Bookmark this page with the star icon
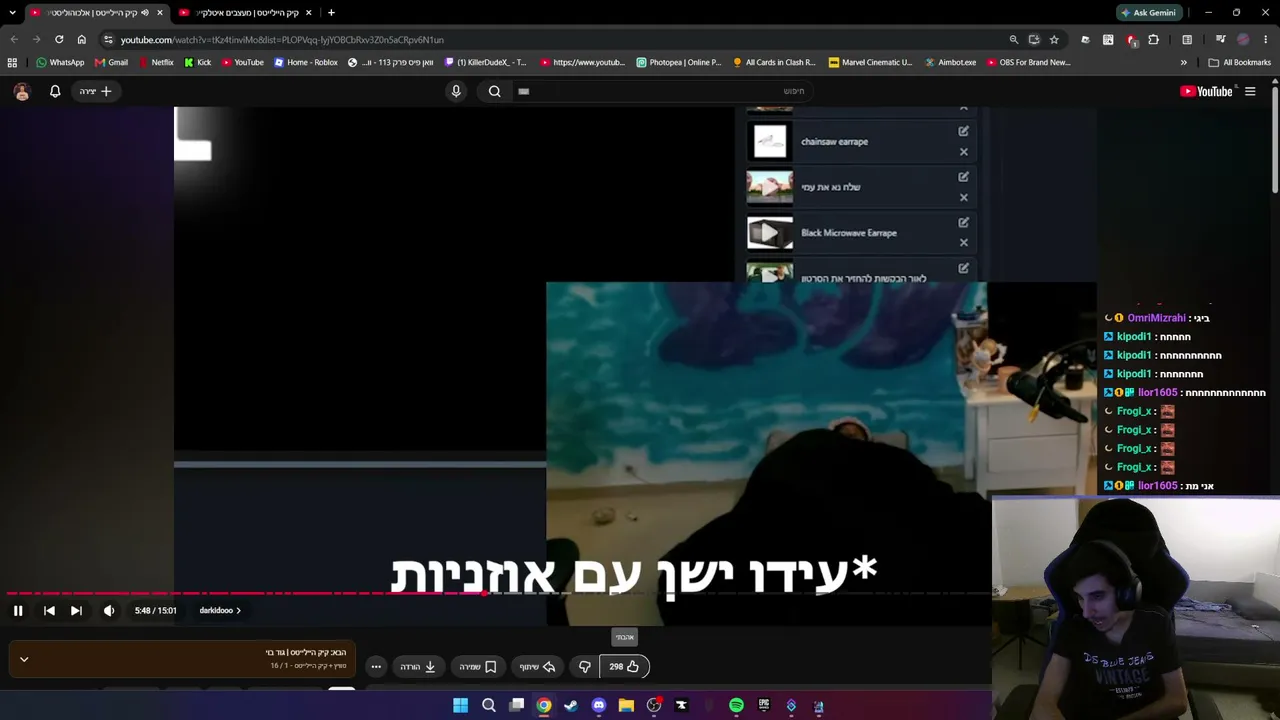This screenshot has width=1280, height=720. (1054, 40)
